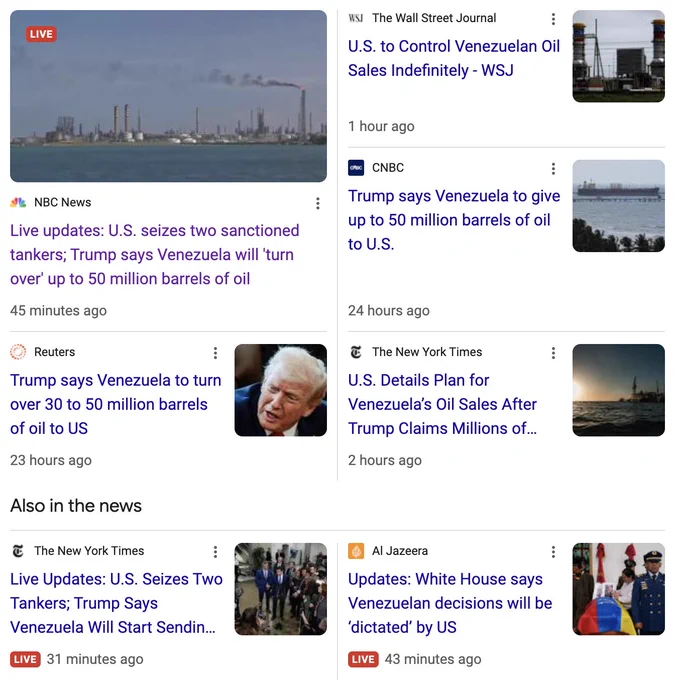
Task: Click the Reuters Trump photo thumbnail
Action: pos(281,390)
